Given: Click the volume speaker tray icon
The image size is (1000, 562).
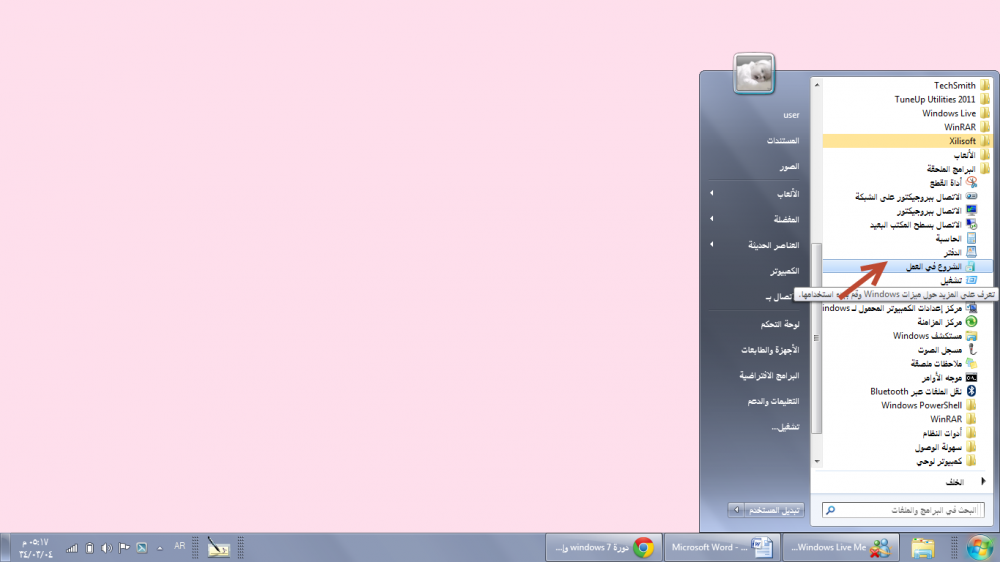Looking at the screenshot, I should [x=105, y=547].
